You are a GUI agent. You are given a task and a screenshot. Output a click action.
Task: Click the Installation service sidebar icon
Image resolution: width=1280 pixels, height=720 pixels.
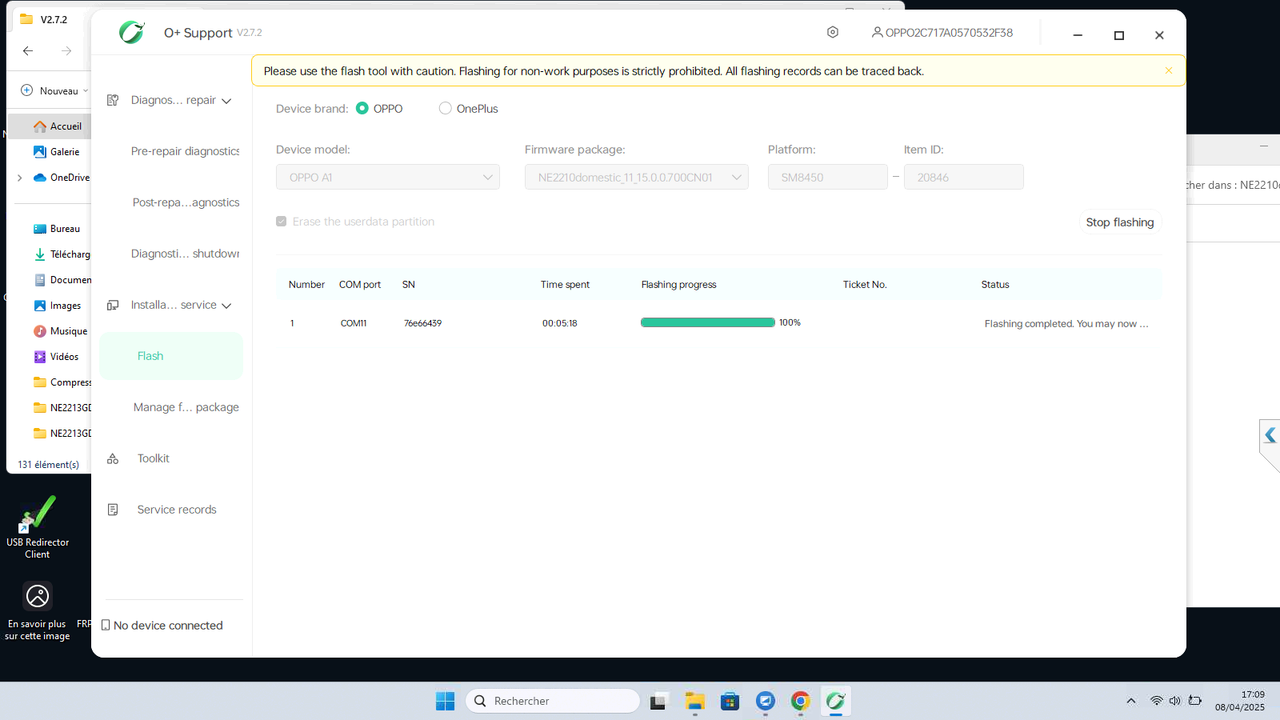pos(113,305)
